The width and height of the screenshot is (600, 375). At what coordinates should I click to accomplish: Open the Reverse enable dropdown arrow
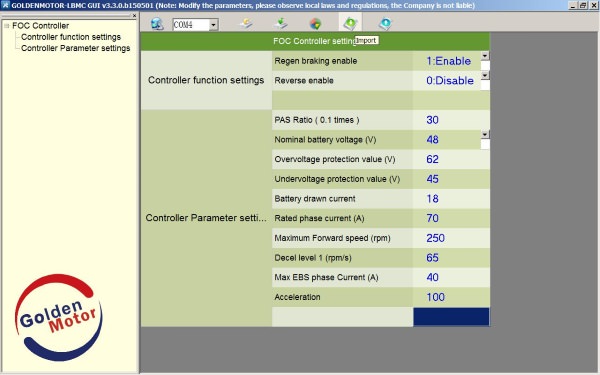tap(485, 75)
